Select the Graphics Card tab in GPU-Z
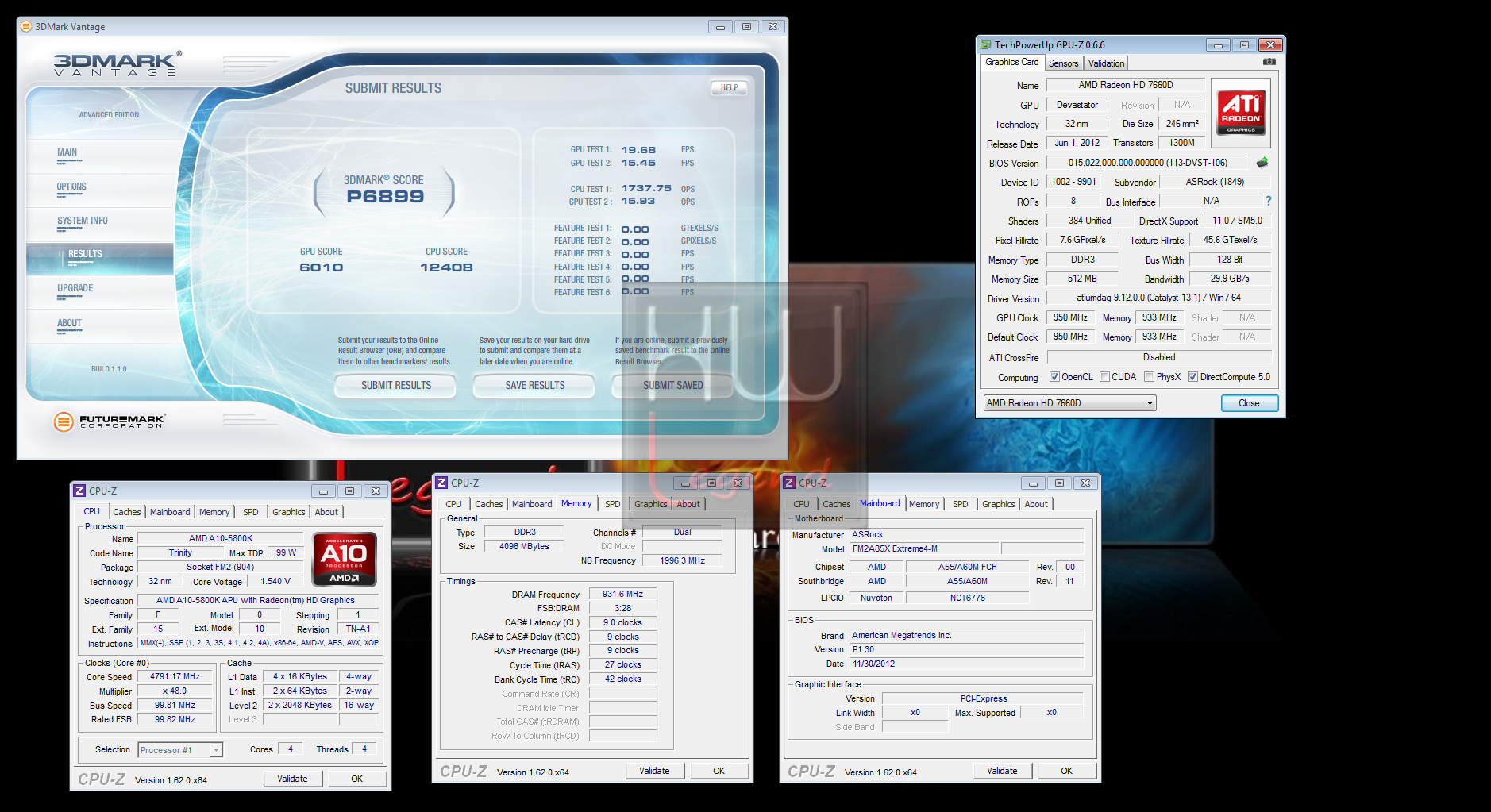Image resolution: width=1491 pixels, height=812 pixels. (x=1011, y=62)
